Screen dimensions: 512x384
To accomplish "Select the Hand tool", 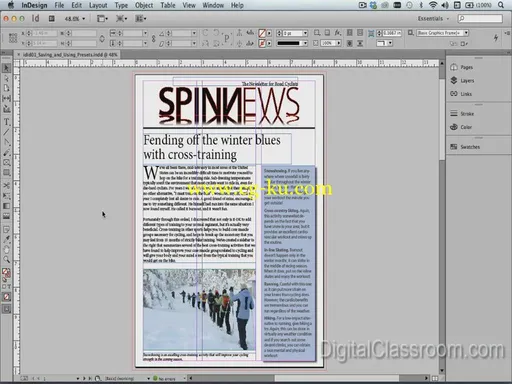I will tap(6, 250).
